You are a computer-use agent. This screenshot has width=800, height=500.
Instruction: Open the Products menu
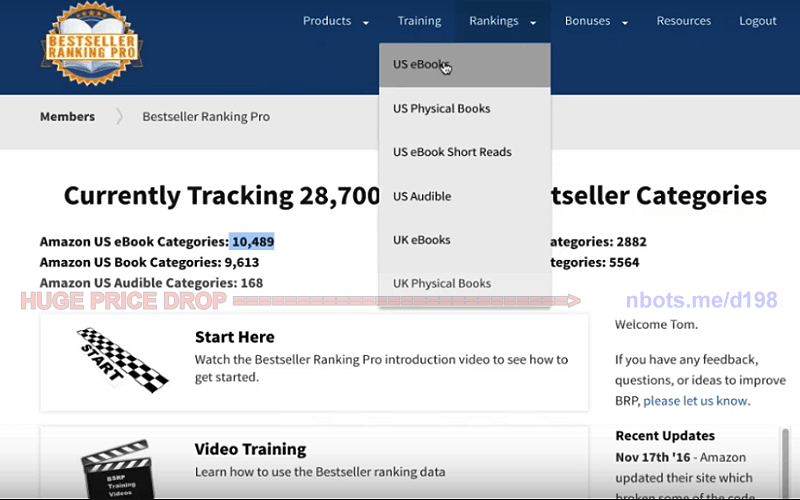(327, 21)
